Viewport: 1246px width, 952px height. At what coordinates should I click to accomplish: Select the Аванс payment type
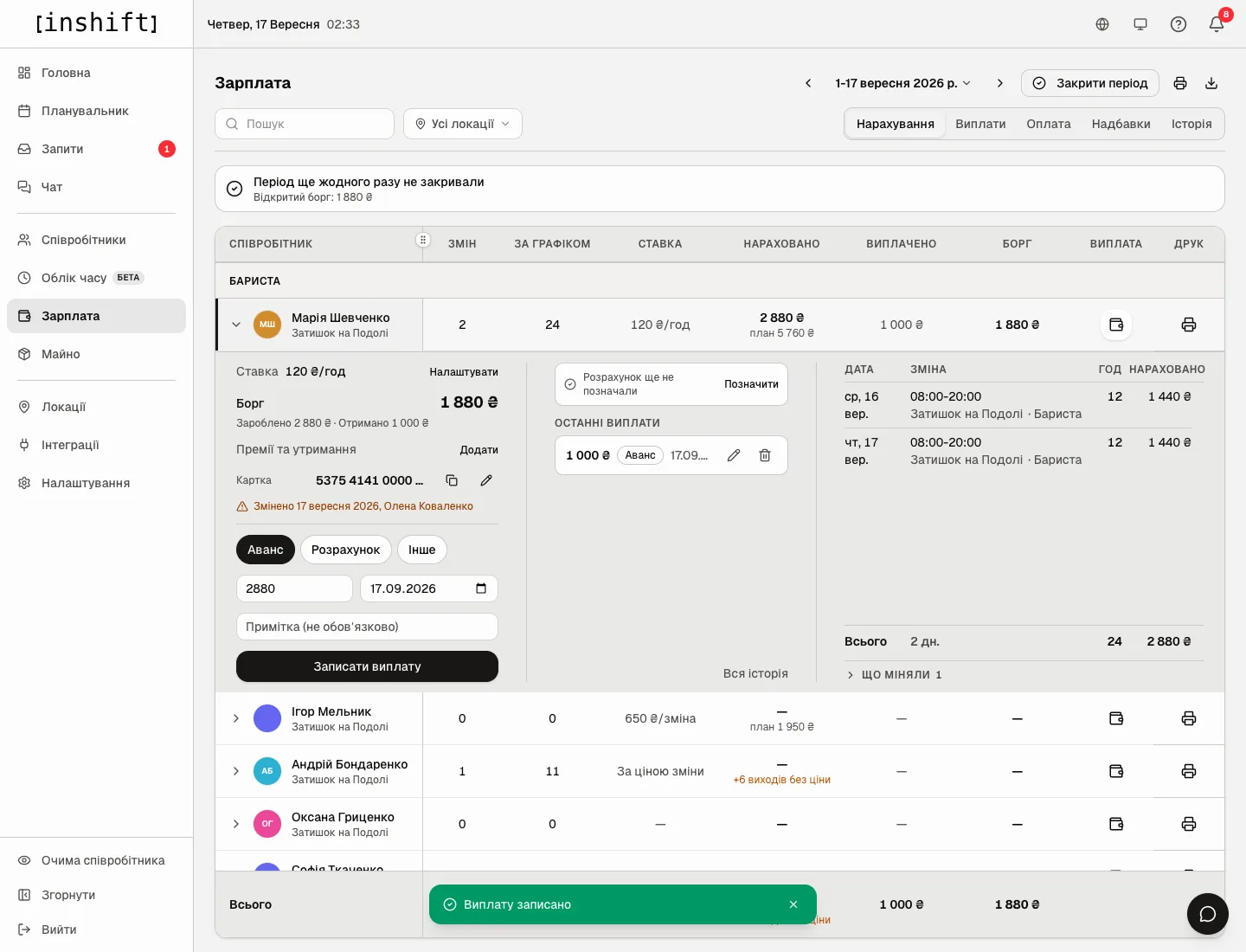click(x=266, y=550)
